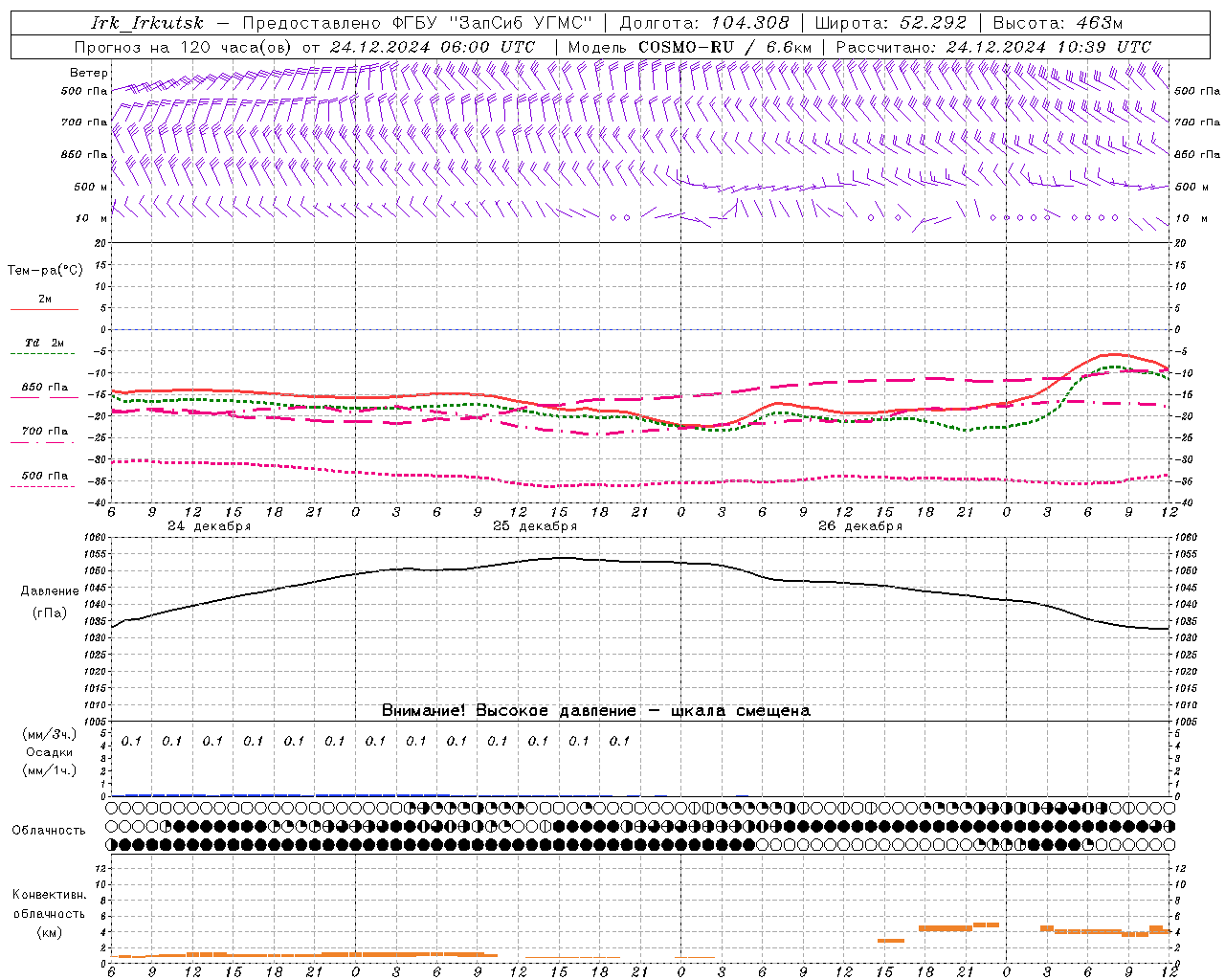The width and height of the screenshot is (1225, 980).
Task: Select the 26 декабря date label
Action: pos(860,526)
